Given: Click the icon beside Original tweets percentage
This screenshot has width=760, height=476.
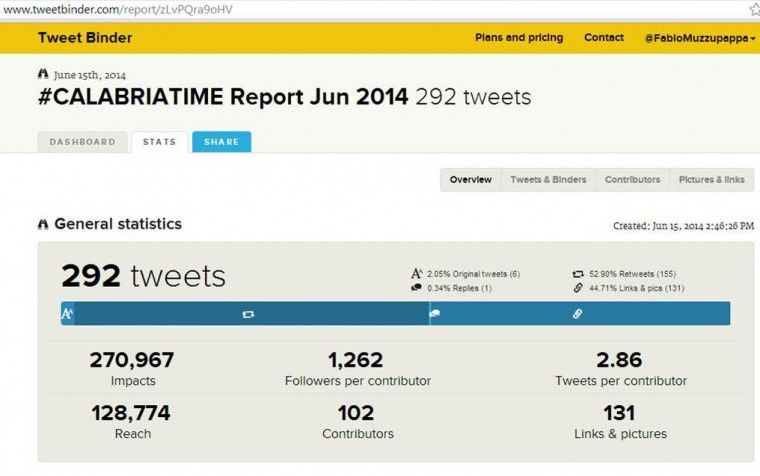Looking at the screenshot, I should (416, 273).
